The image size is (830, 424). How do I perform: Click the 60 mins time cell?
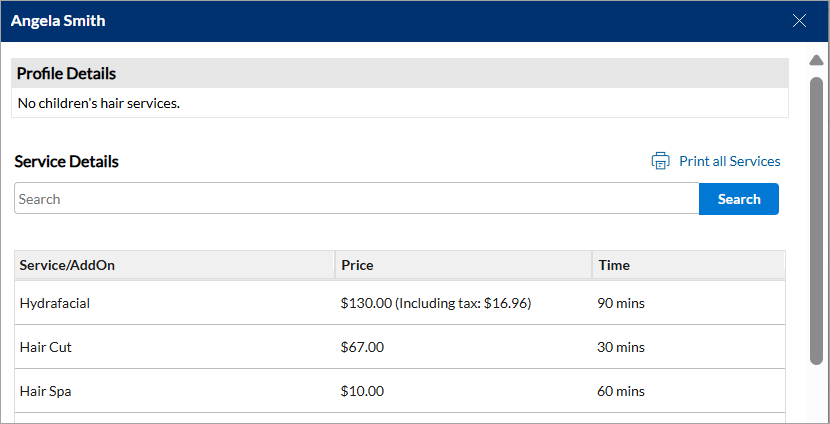(x=621, y=391)
